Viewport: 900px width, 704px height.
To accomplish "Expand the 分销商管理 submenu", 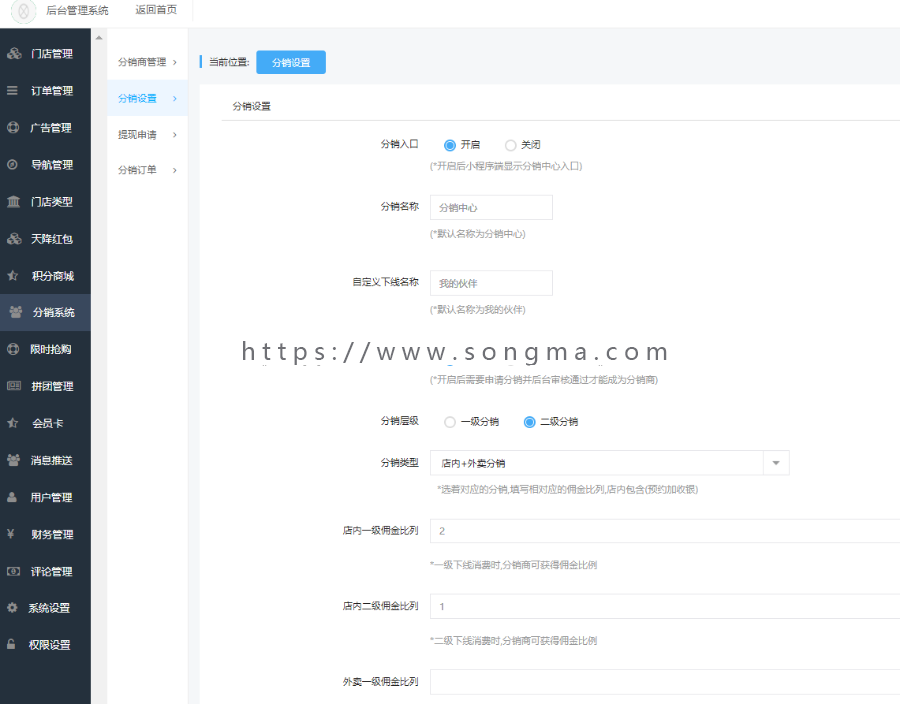I will 143,60.
